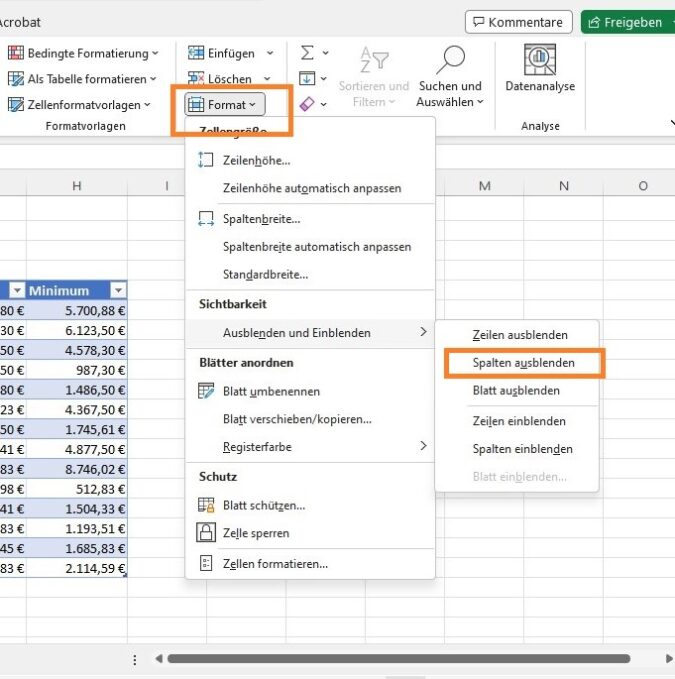Click the Als Tabelle formatieren icon
This screenshot has height=679, width=675.
point(16,79)
